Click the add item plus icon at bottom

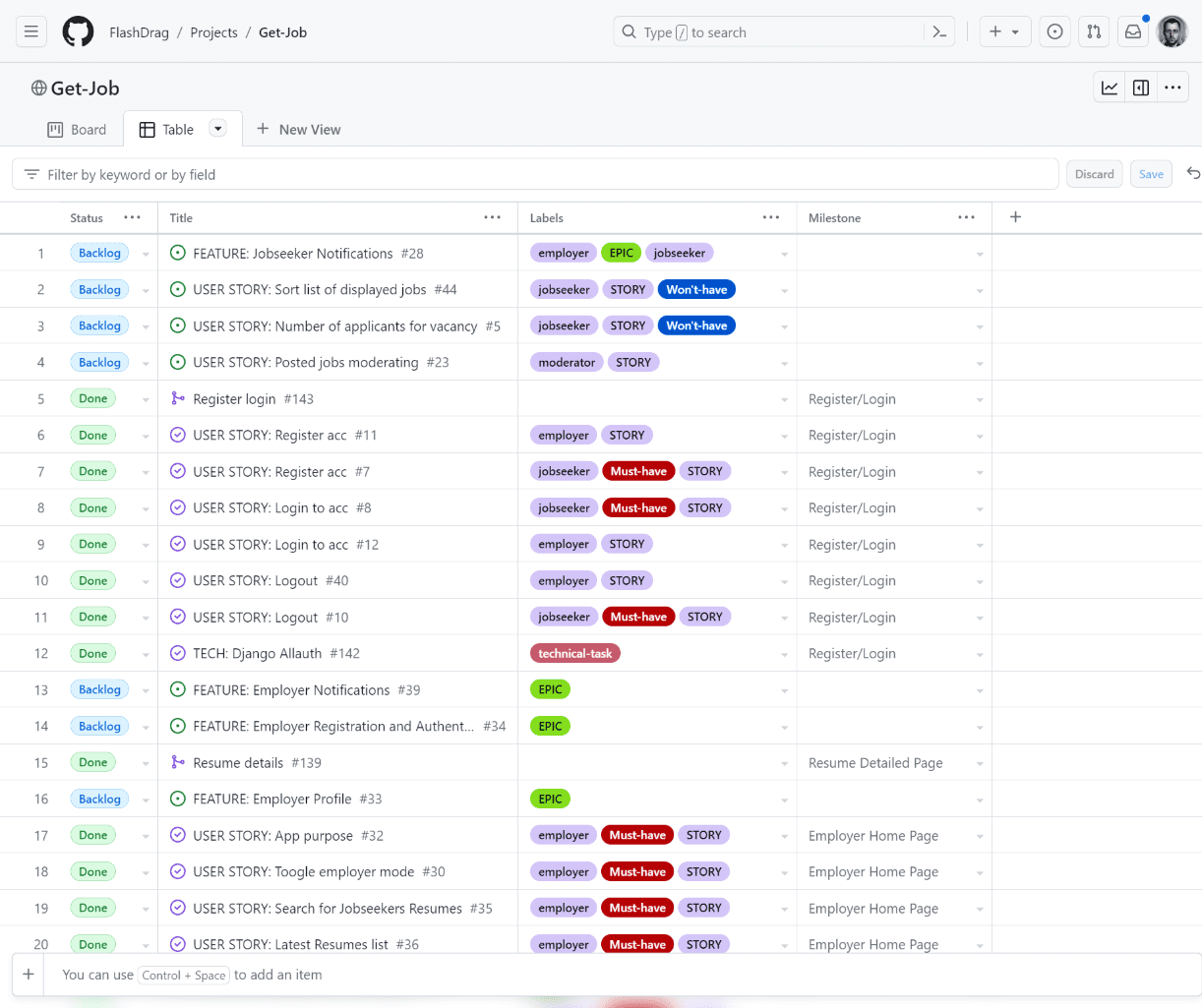[29, 975]
